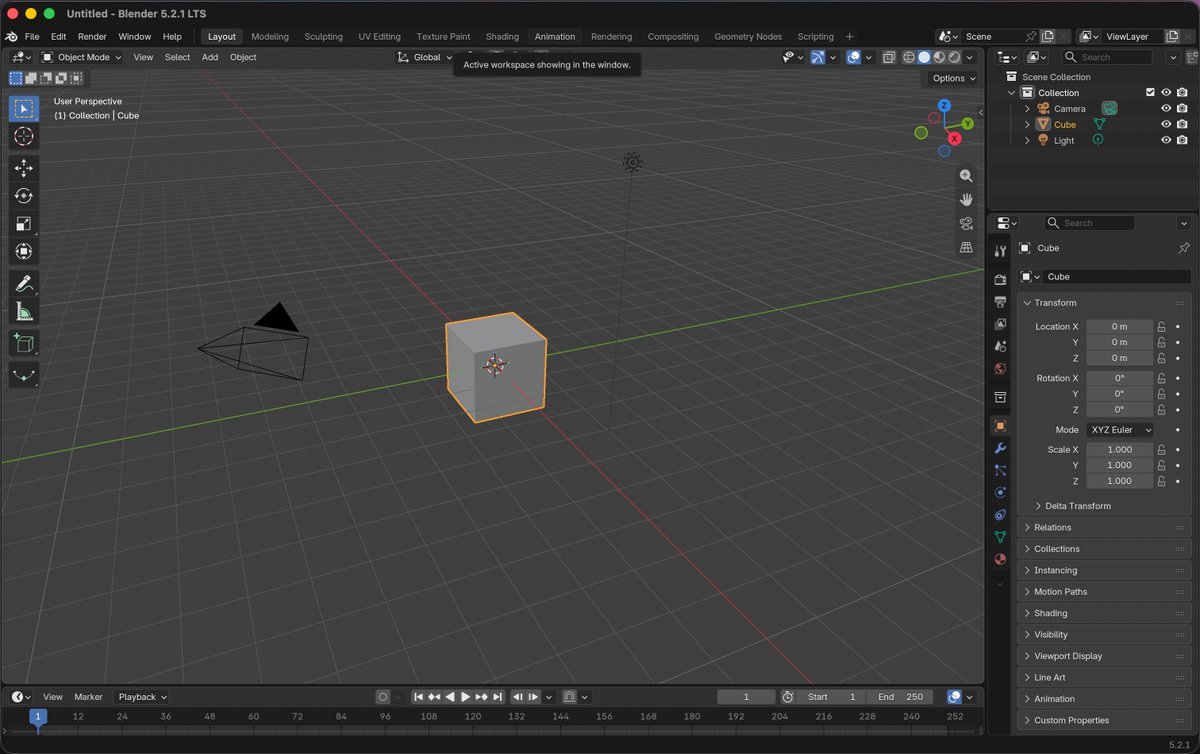Viewport: 1200px width, 754px height.
Task: Jump to the last frame
Action: pyautogui.click(x=497, y=697)
